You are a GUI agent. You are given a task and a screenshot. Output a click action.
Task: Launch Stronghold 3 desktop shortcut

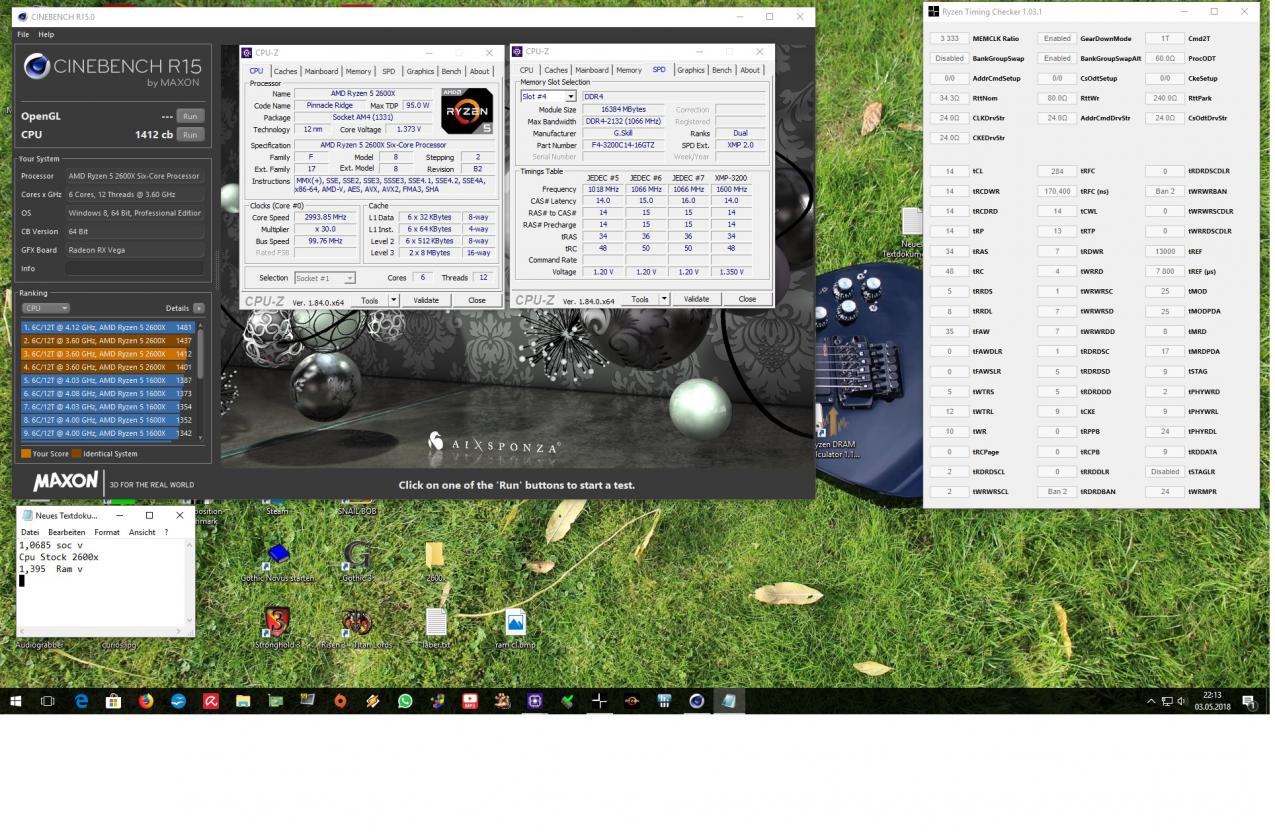point(277,628)
